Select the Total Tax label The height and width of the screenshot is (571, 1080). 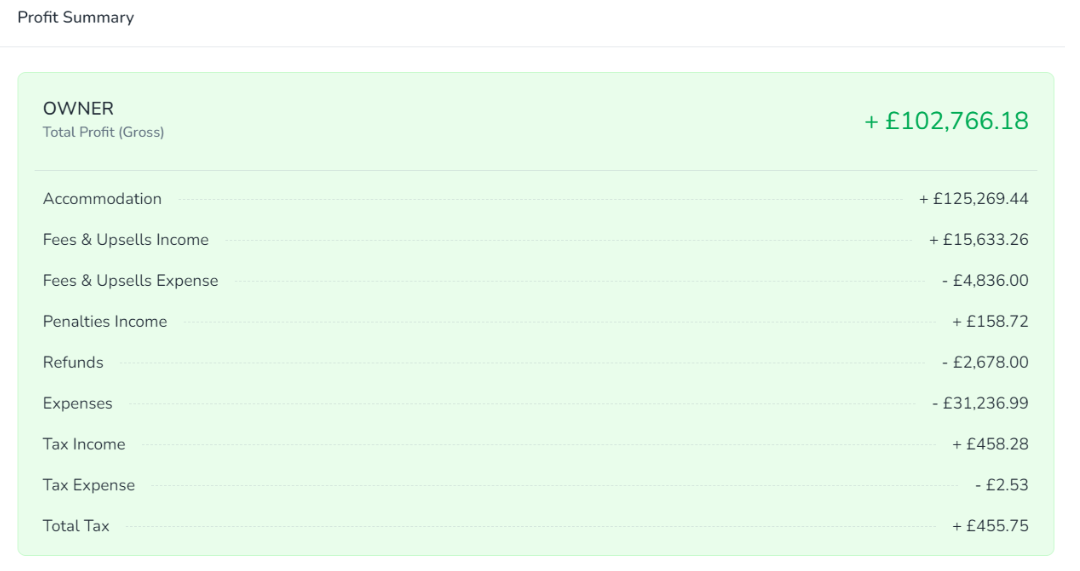tap(76, 526)
